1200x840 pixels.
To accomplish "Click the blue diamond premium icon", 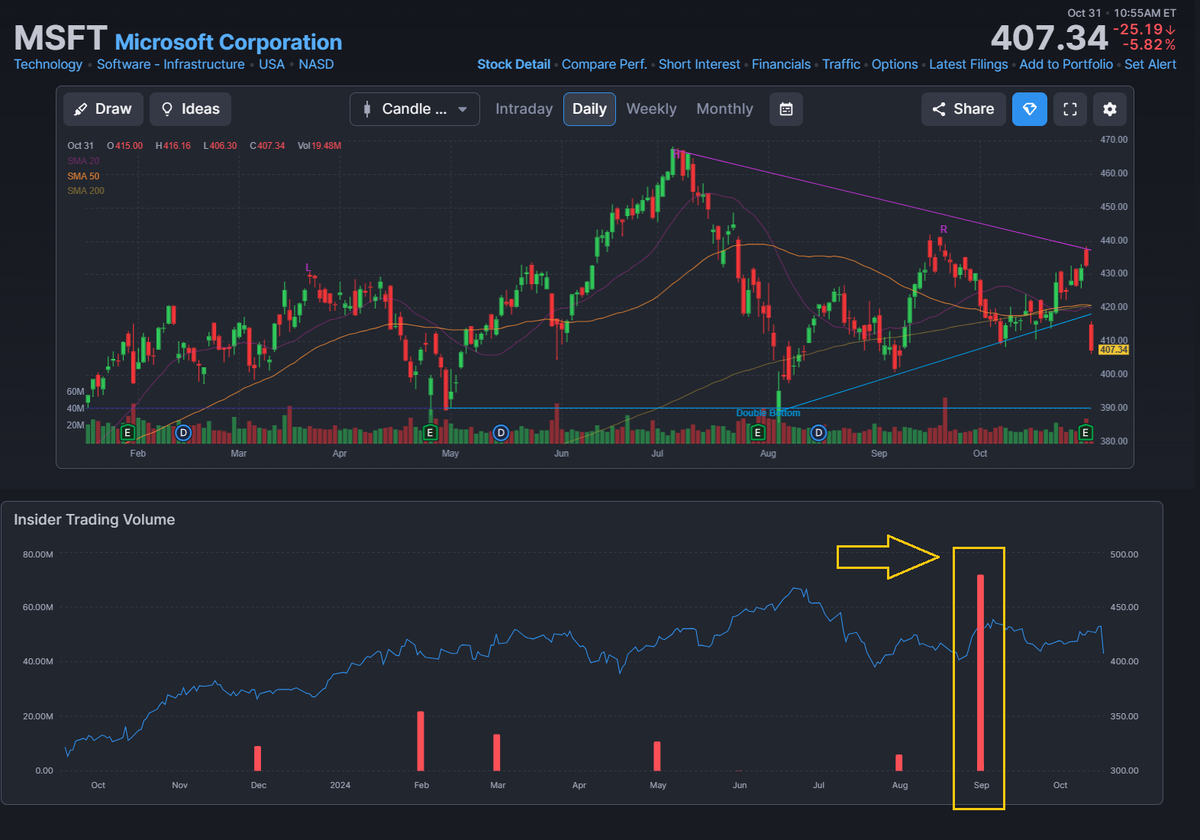I will 1030,109.
